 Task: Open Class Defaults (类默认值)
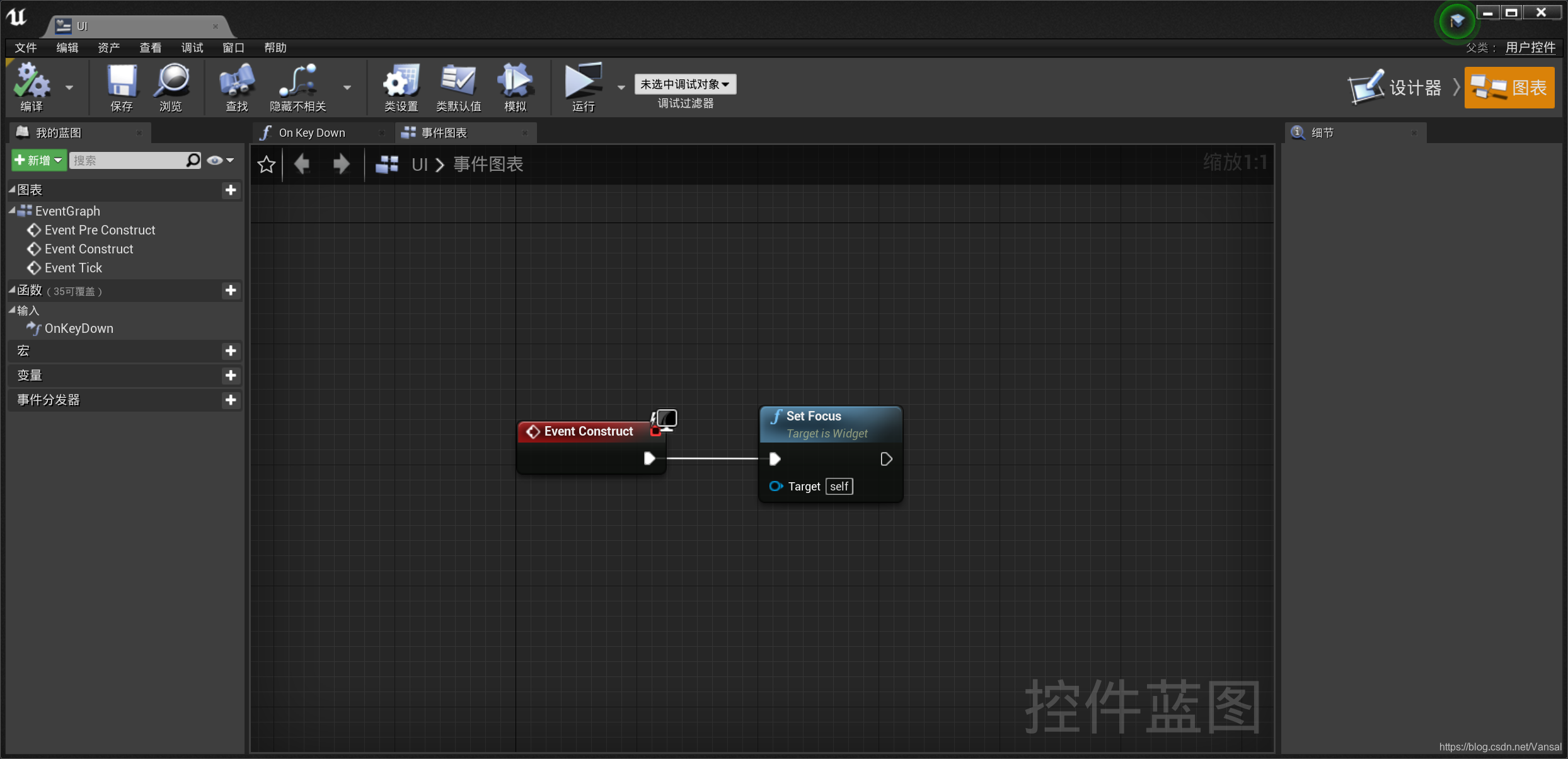pos(458,87)
